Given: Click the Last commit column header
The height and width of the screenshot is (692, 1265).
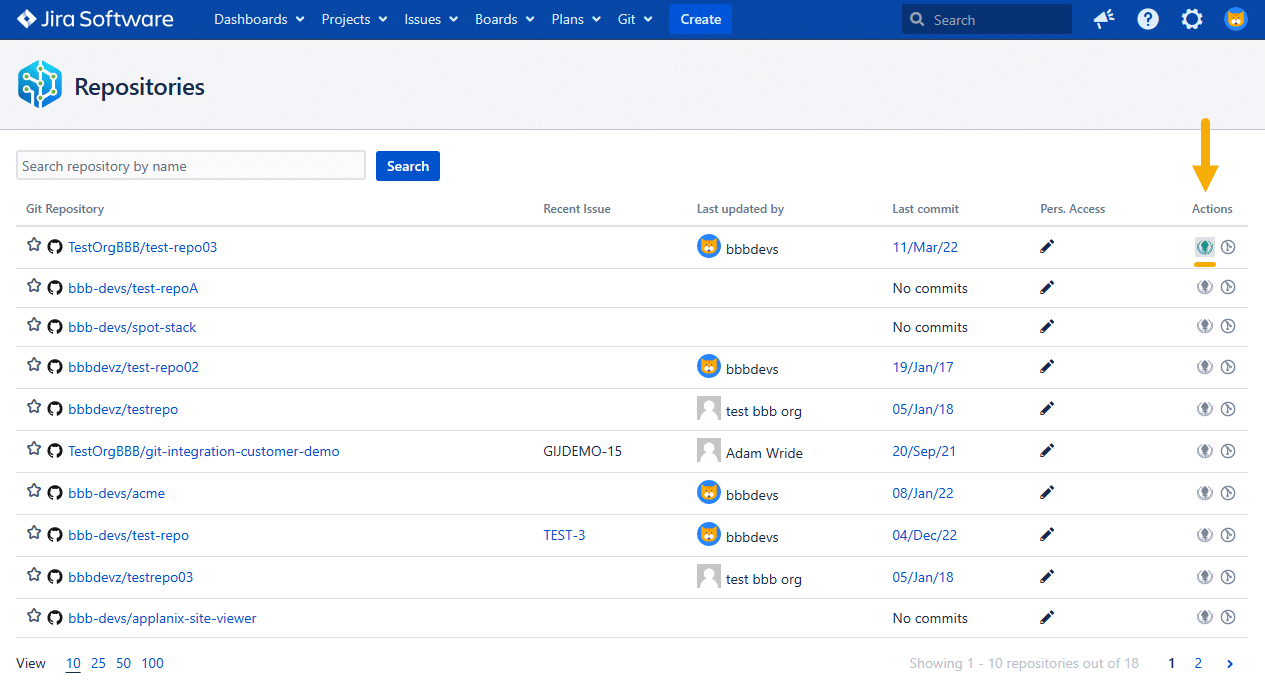Looking at the screenshot, I should (925, 209).
